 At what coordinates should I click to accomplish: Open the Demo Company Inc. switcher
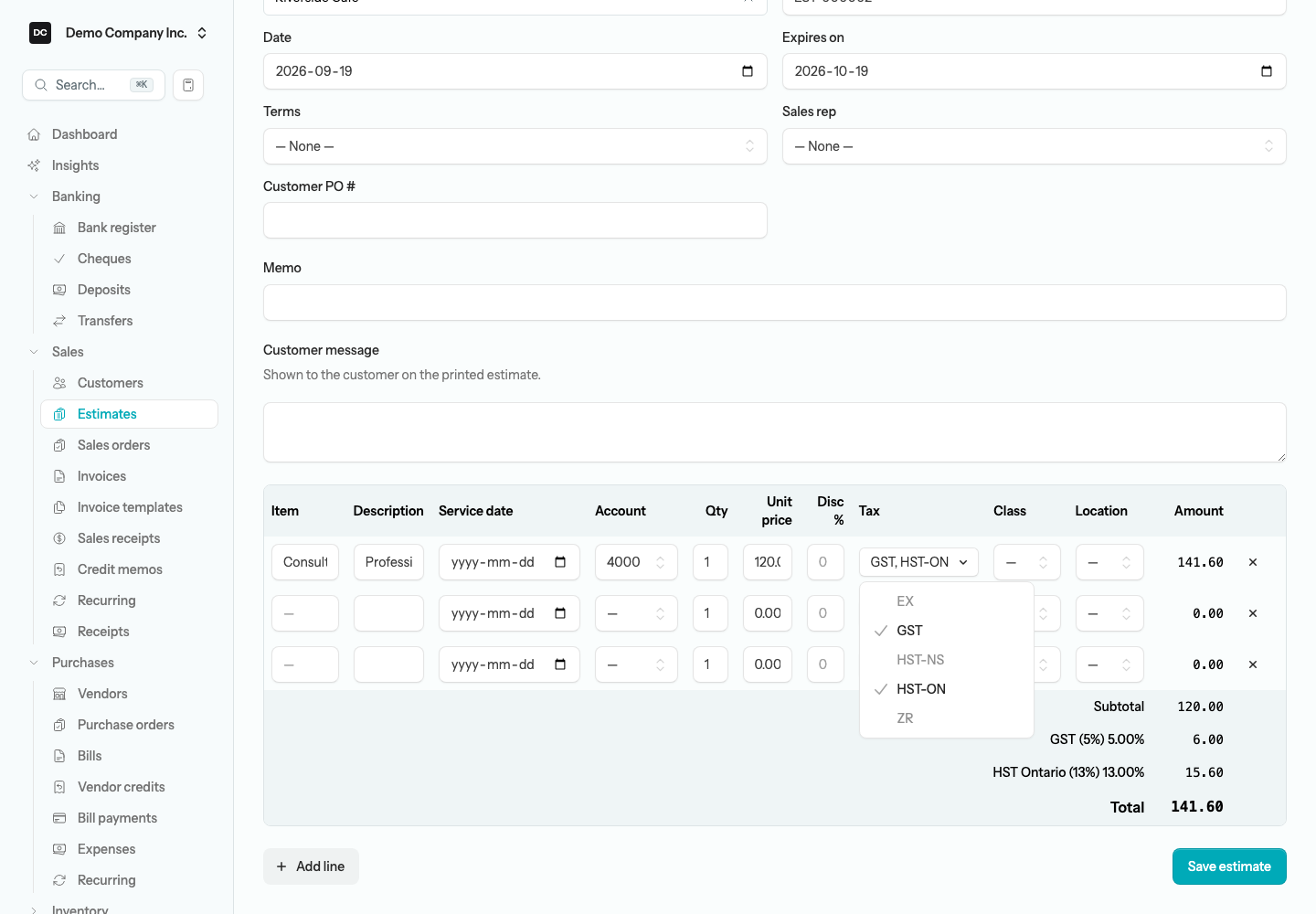pyautogui.click(x=119, y=33)
